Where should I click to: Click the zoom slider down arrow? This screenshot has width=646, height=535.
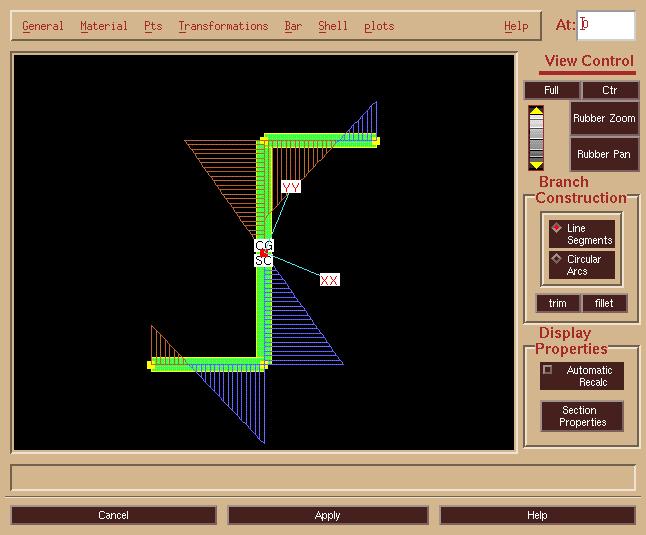click(536, 165)
